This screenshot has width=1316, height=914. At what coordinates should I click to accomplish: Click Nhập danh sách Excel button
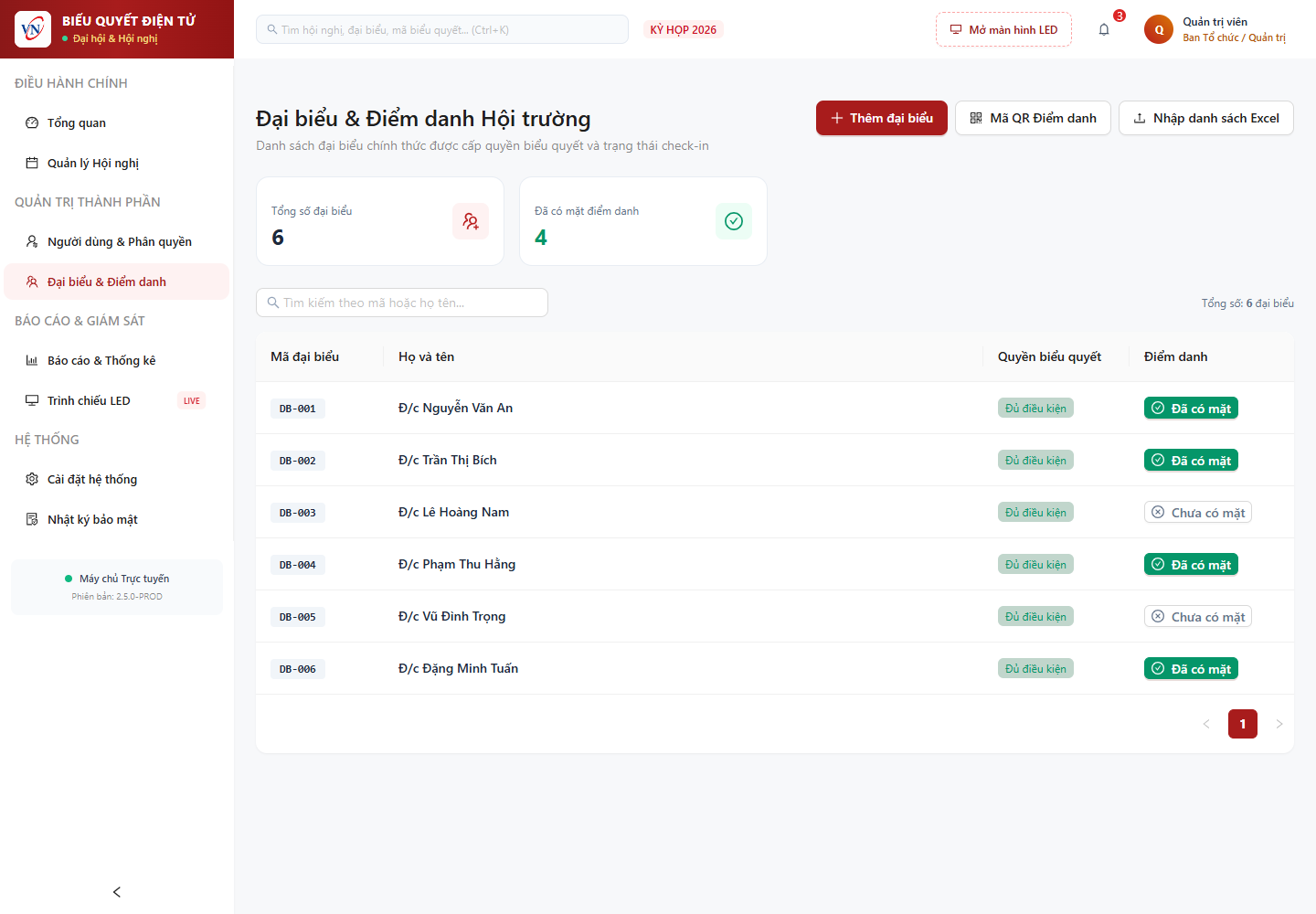click(1206, 118)
